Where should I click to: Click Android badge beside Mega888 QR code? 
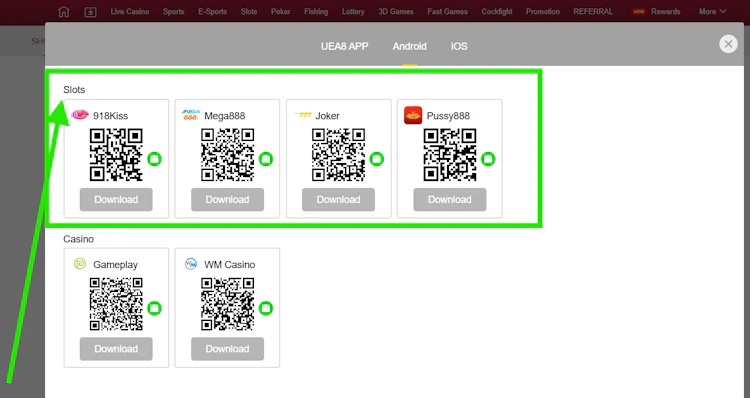coord(265,159)
